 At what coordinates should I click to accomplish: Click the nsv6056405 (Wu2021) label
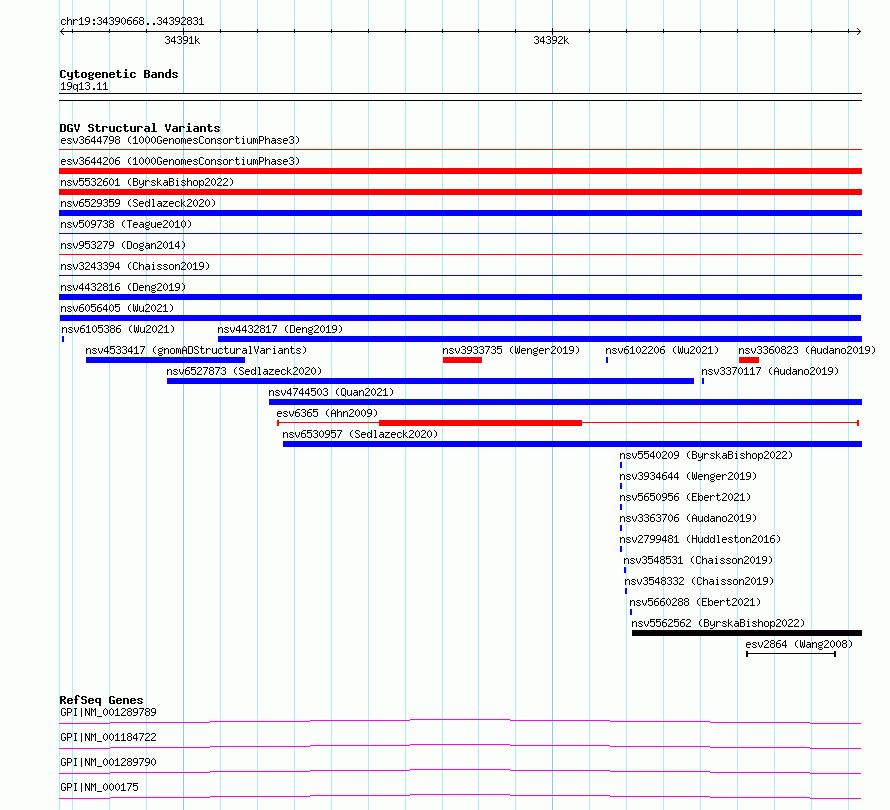117,308
